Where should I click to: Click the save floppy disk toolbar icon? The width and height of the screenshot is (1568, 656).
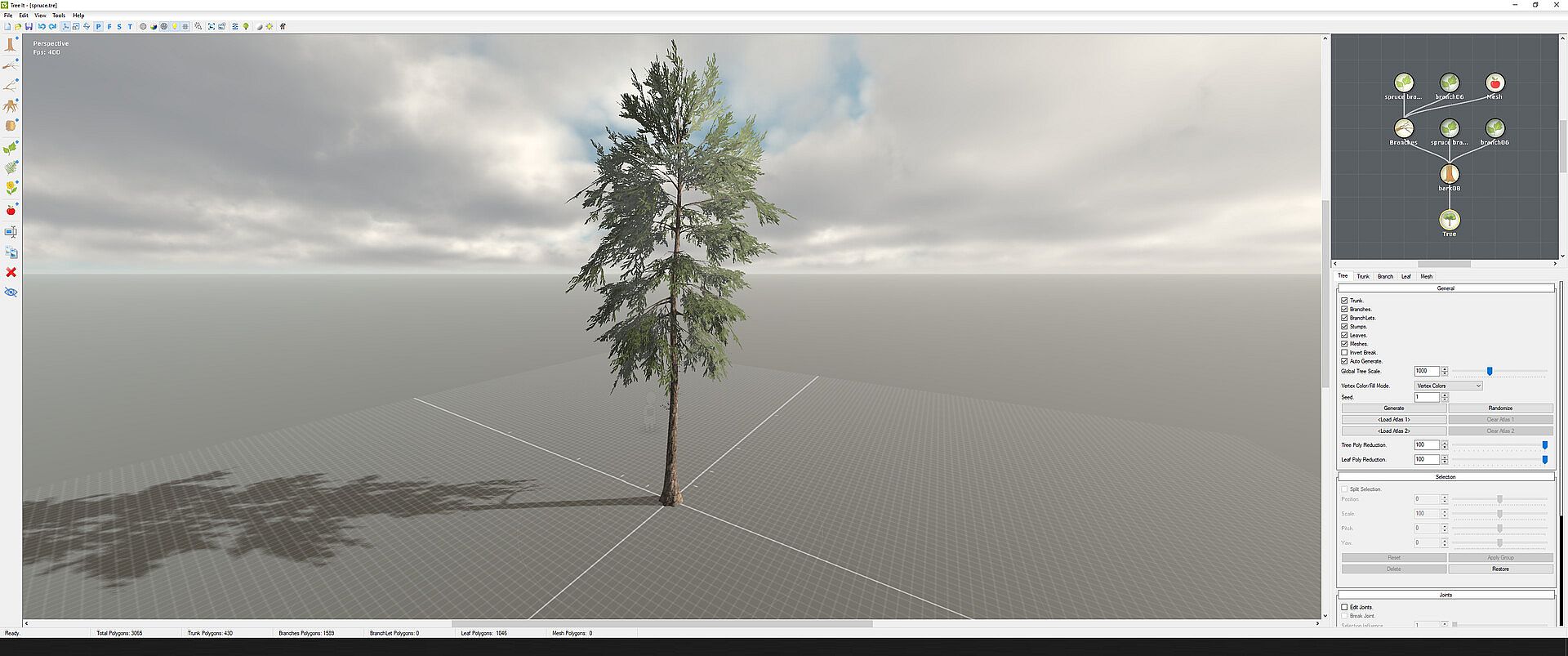point(29,27)
